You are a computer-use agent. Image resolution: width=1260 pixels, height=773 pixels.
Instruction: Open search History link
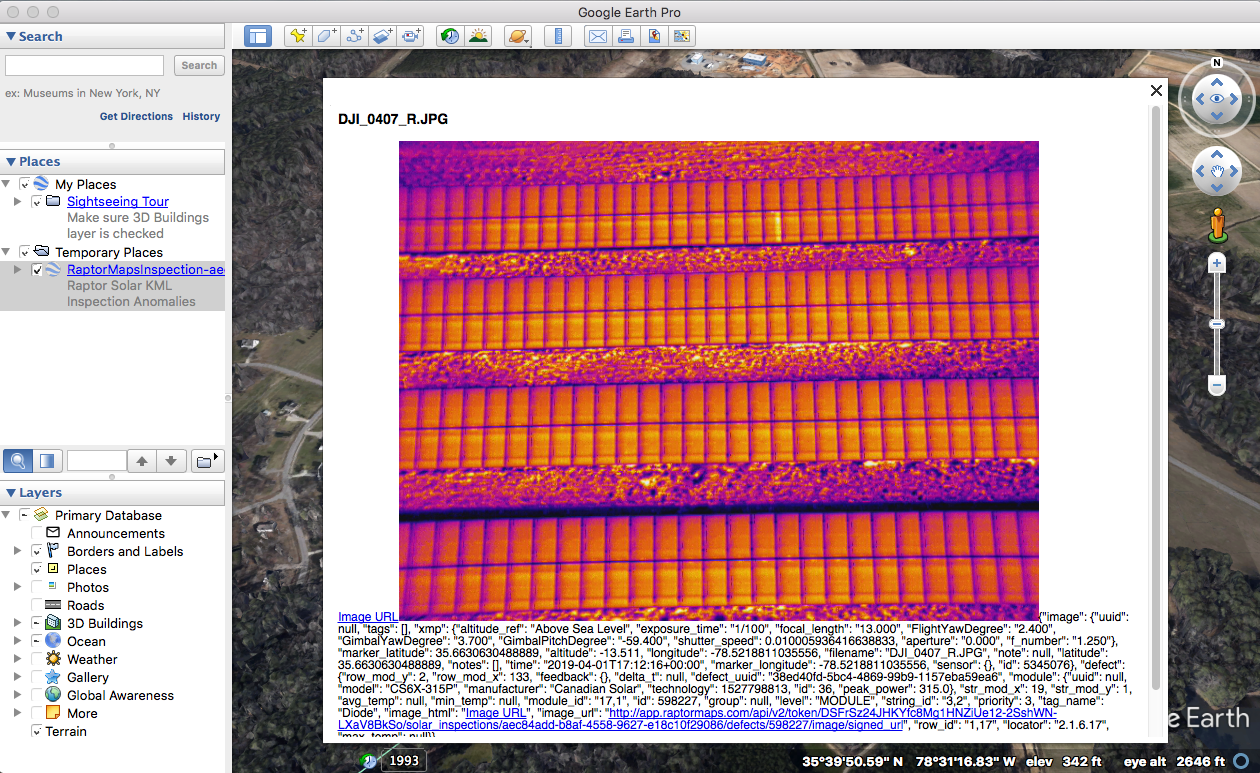pos(201,116)
